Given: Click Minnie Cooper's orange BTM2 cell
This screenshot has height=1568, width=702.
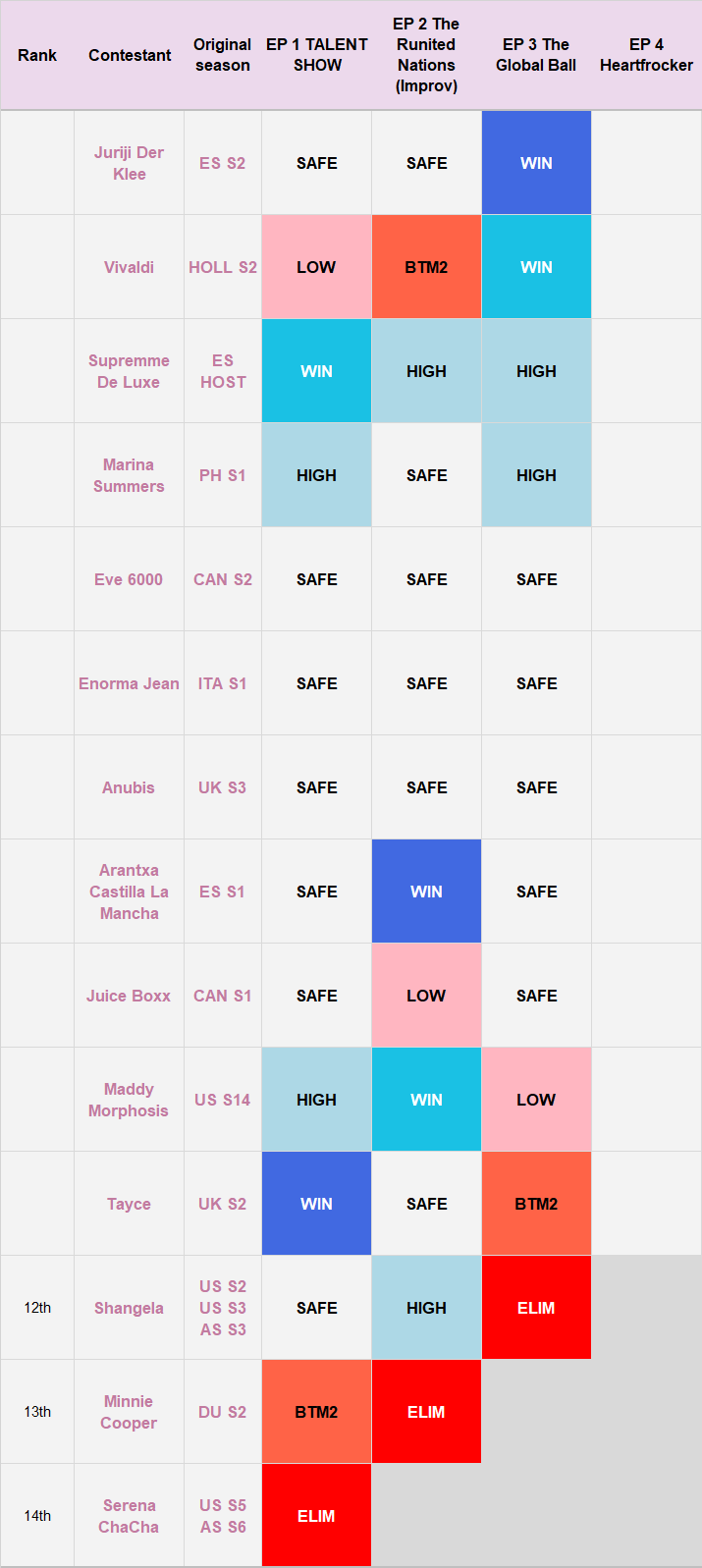Looking at the screenshot, I should pos(316,1412).
